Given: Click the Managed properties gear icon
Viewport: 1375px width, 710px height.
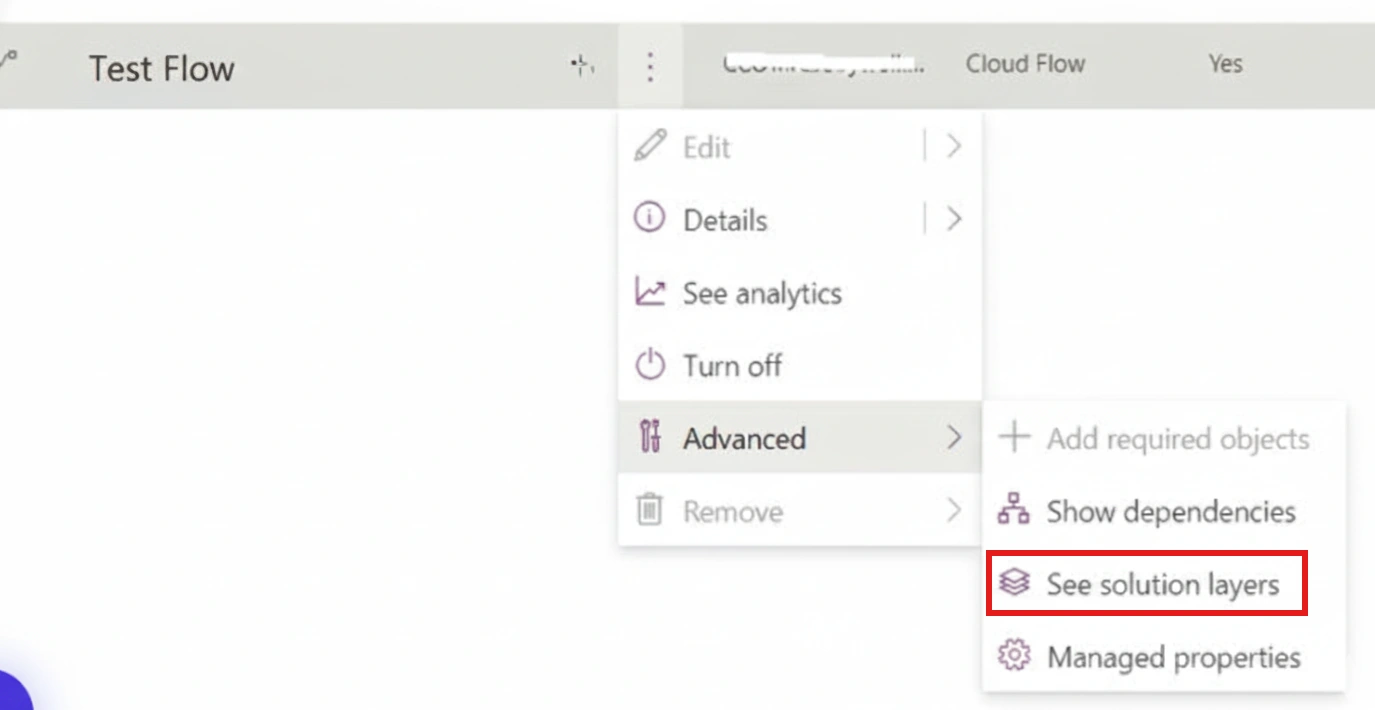Looking at the screenshot, I should click(1014, 656).
